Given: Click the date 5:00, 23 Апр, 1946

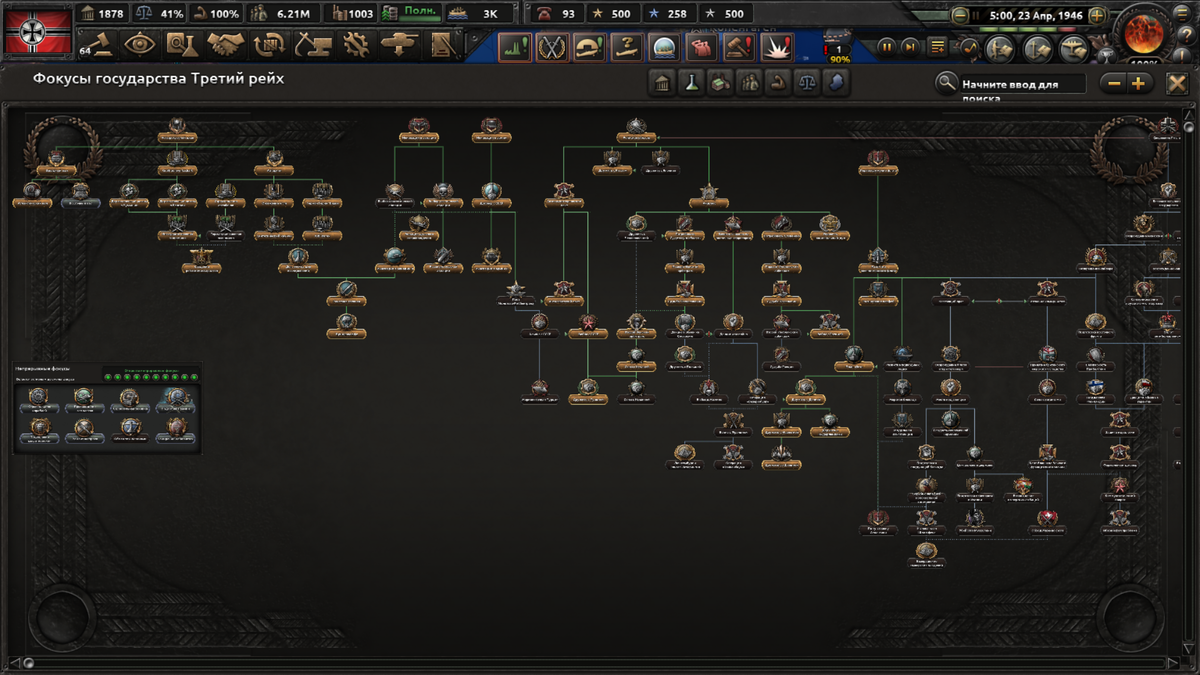Looking at the screenshot, I should tap(1035, 15).
